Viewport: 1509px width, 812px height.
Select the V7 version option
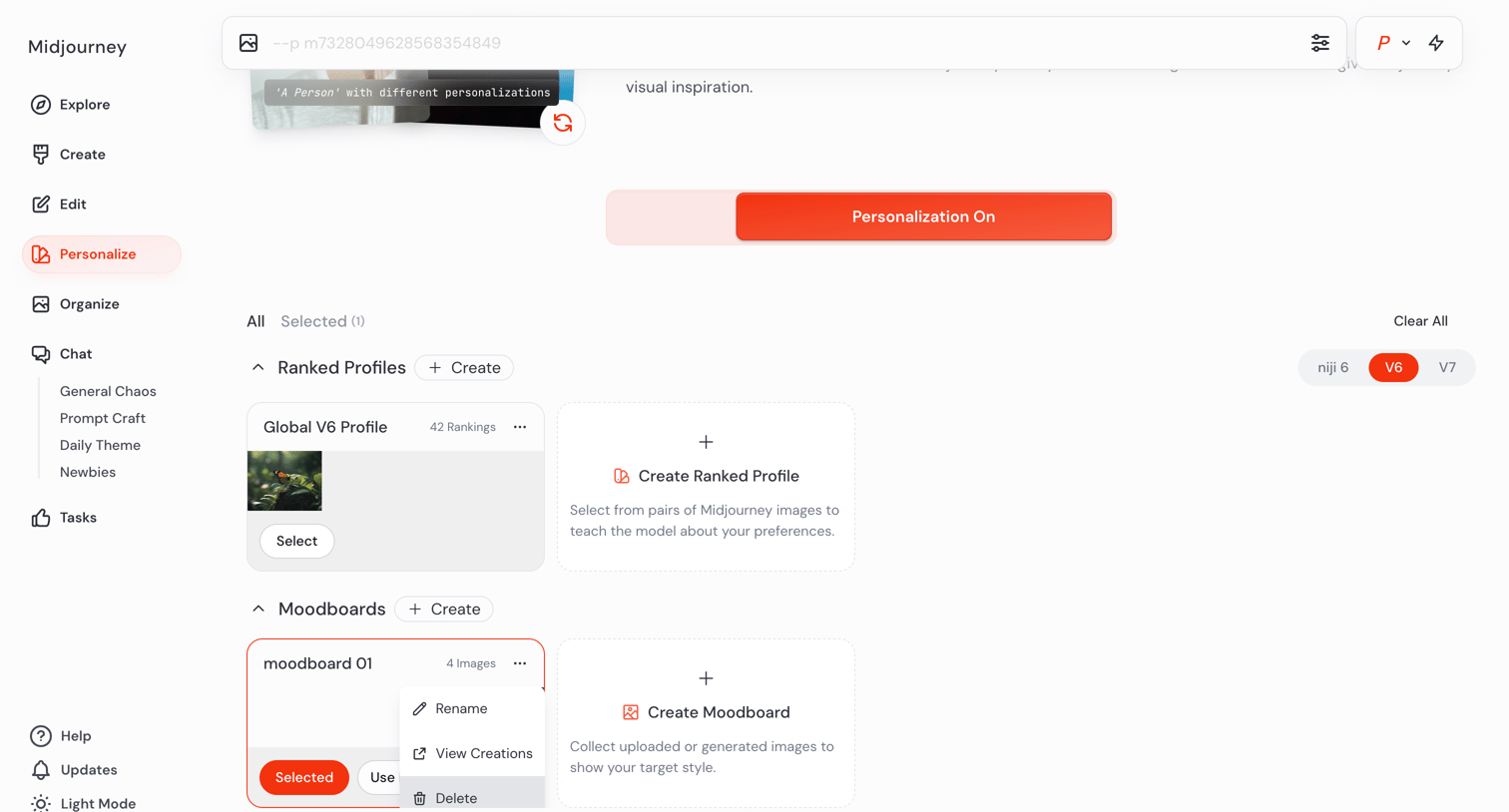click(x=1447, y=368)
